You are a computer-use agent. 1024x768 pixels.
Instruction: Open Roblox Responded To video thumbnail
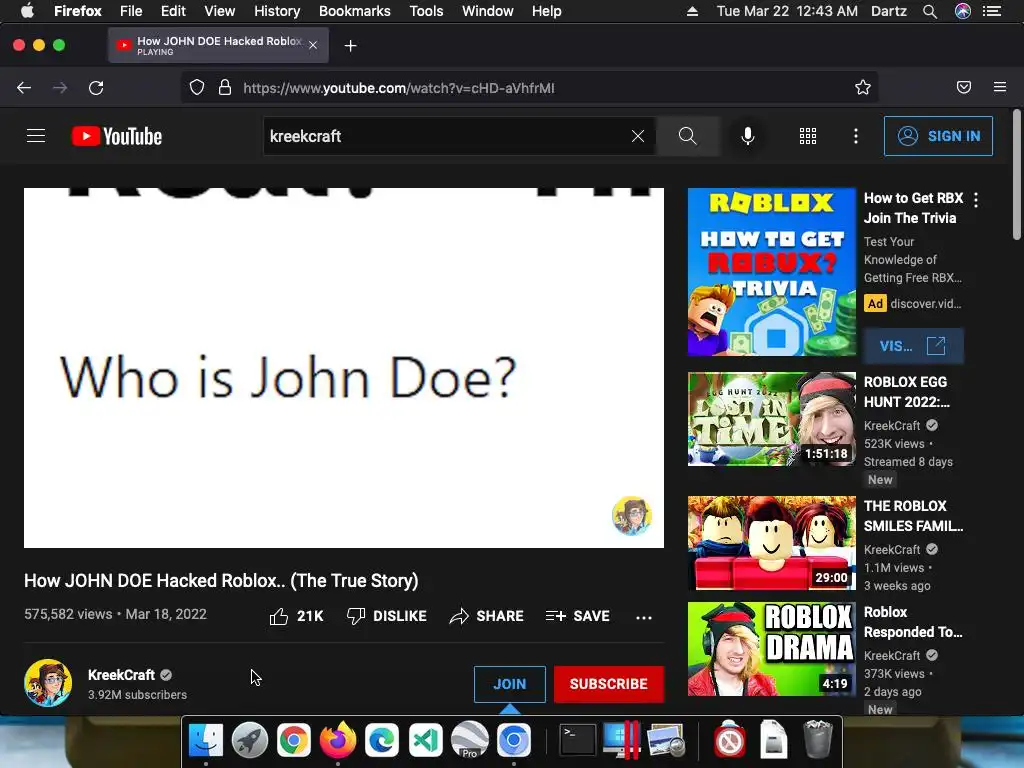(x=771, y=648)
